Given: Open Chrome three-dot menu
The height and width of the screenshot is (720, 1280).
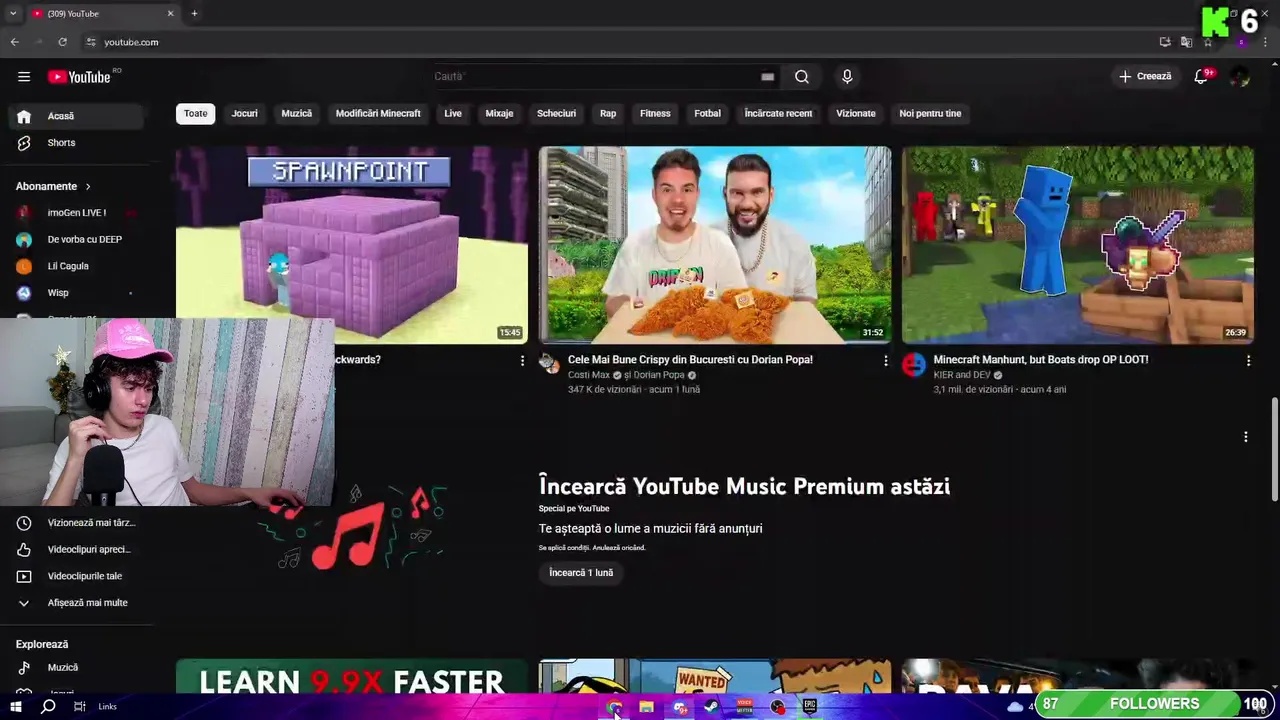Looking at the screenshot, I should click(1266, 42).
